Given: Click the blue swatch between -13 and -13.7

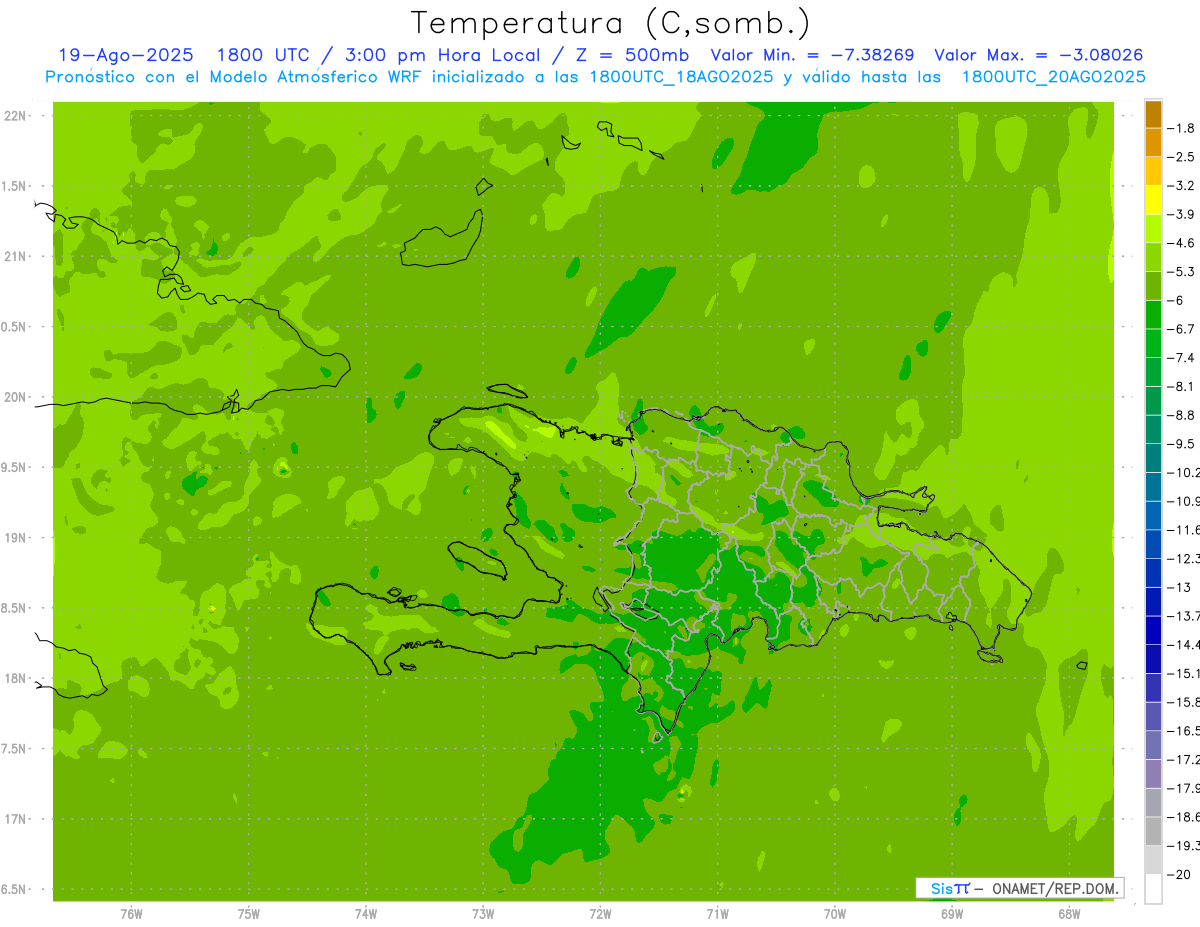Looking at the screenshot, I should [1153, 602].
